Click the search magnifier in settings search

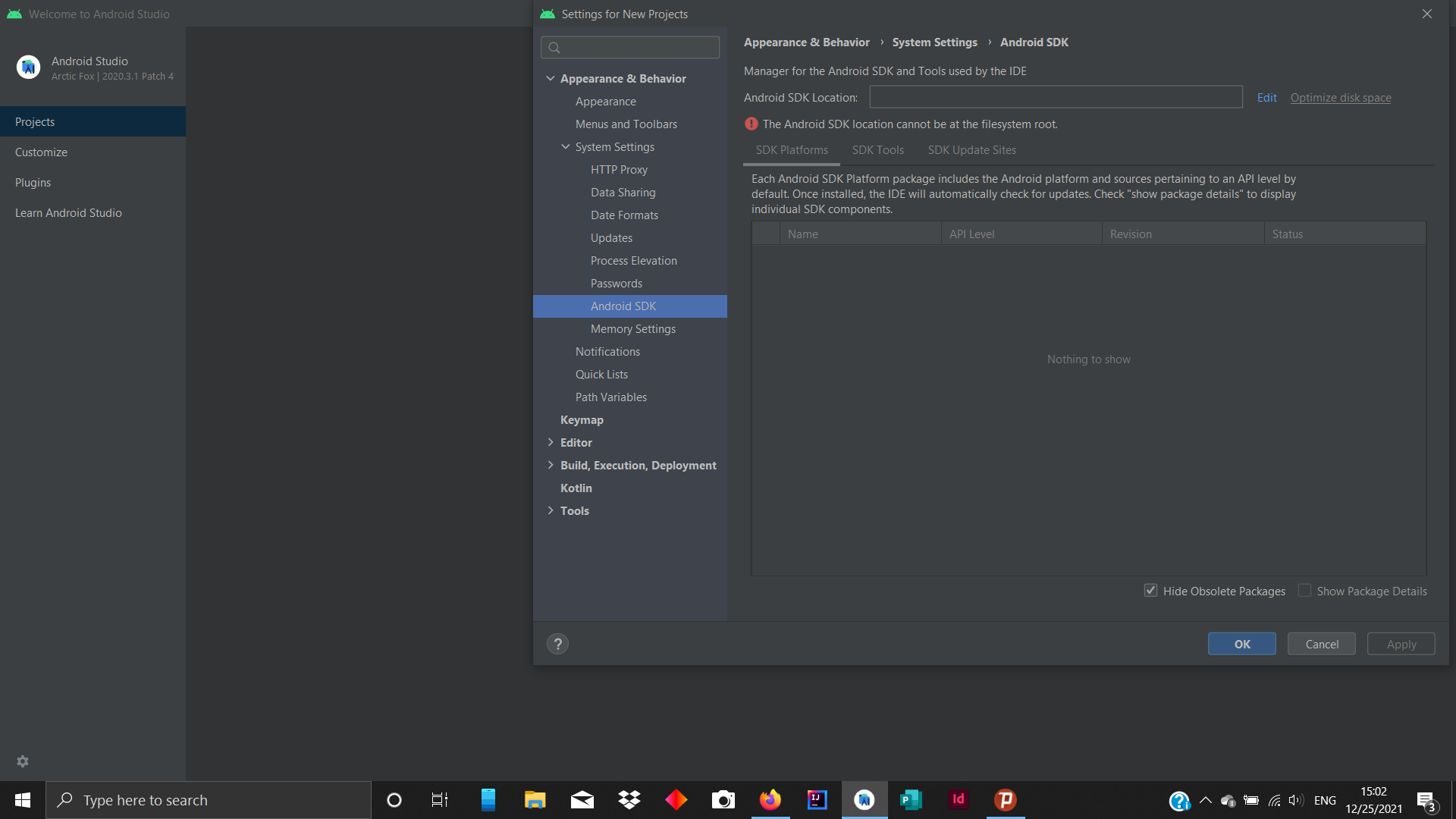coord(554,48)
